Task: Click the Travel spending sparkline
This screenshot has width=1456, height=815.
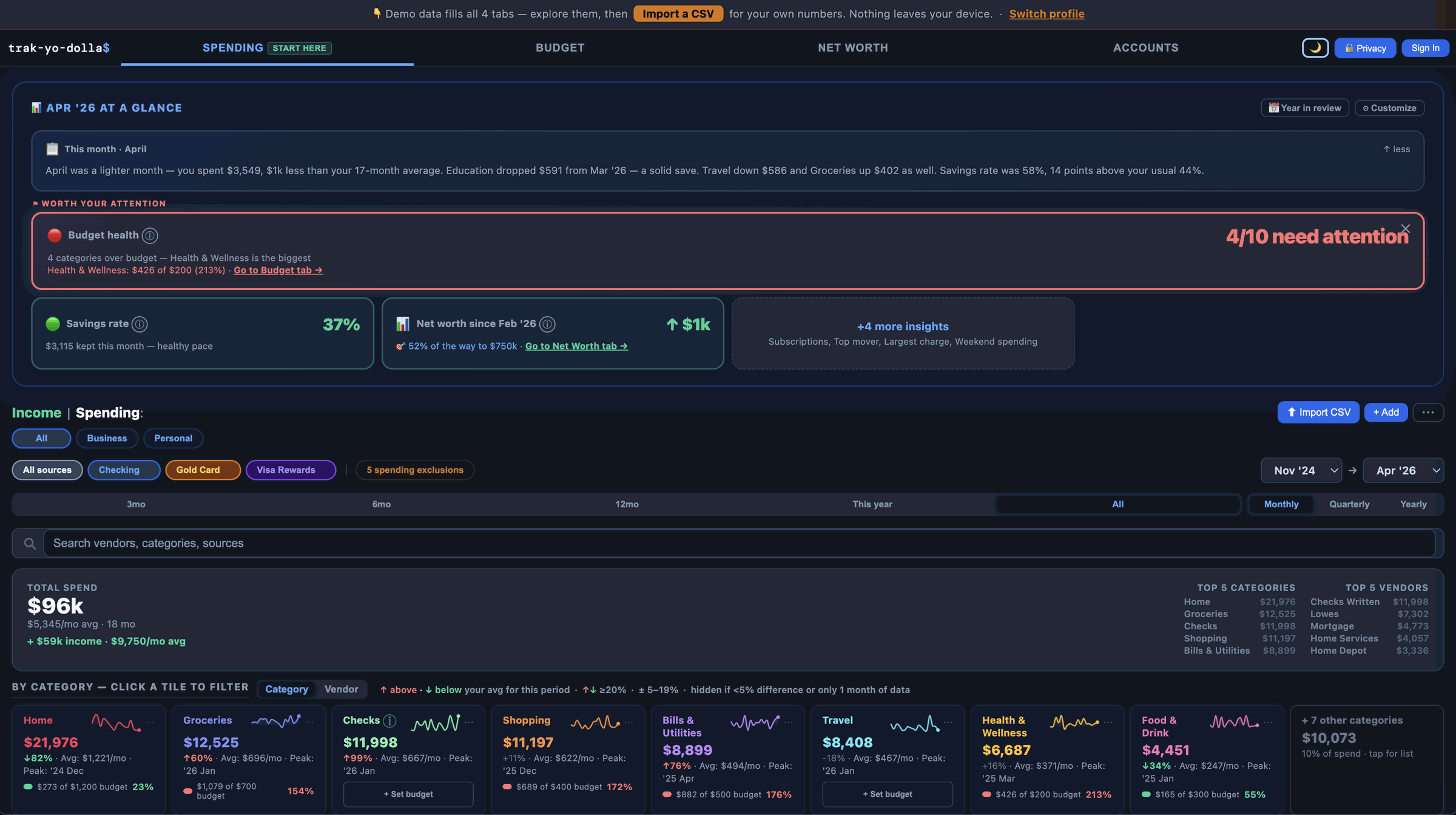Action: pyautogui.click(x=915, y=723)
